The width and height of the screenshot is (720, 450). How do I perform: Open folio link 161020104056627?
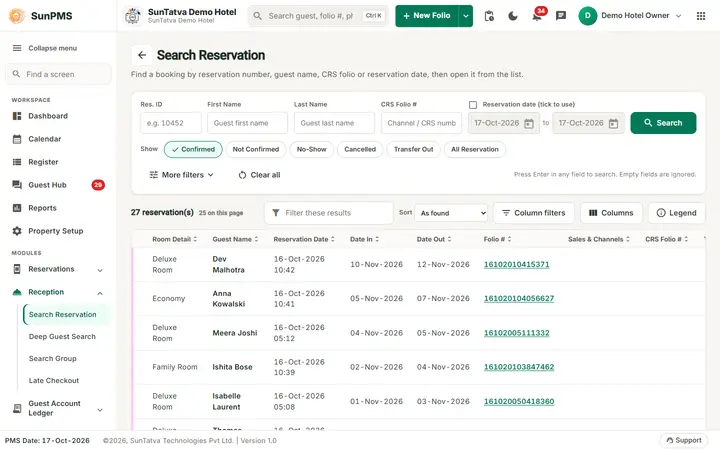tap(519, 298)
